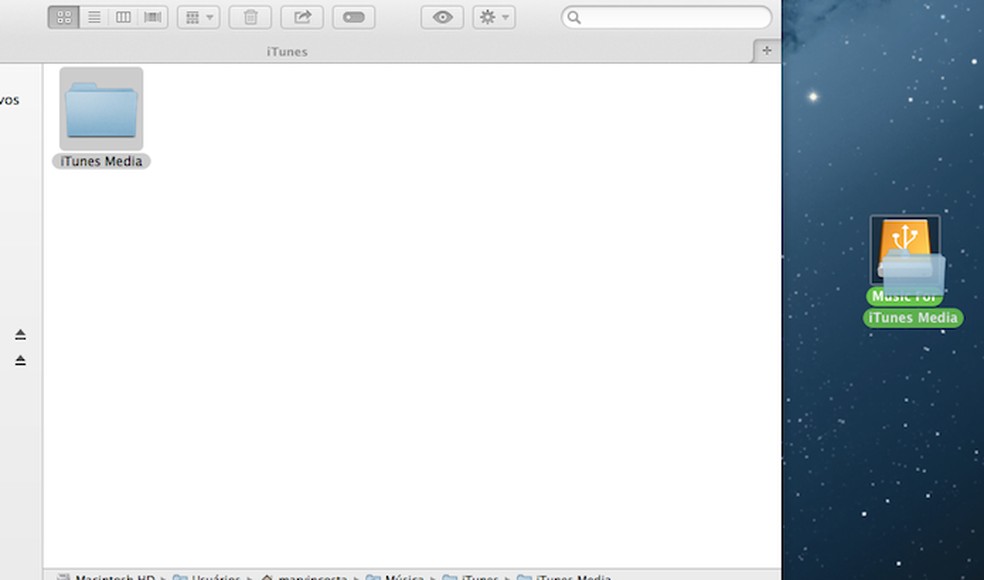Screen dimensions: 984x580
Task: Eject the second sidebar device
Action: tap(20, 360)
